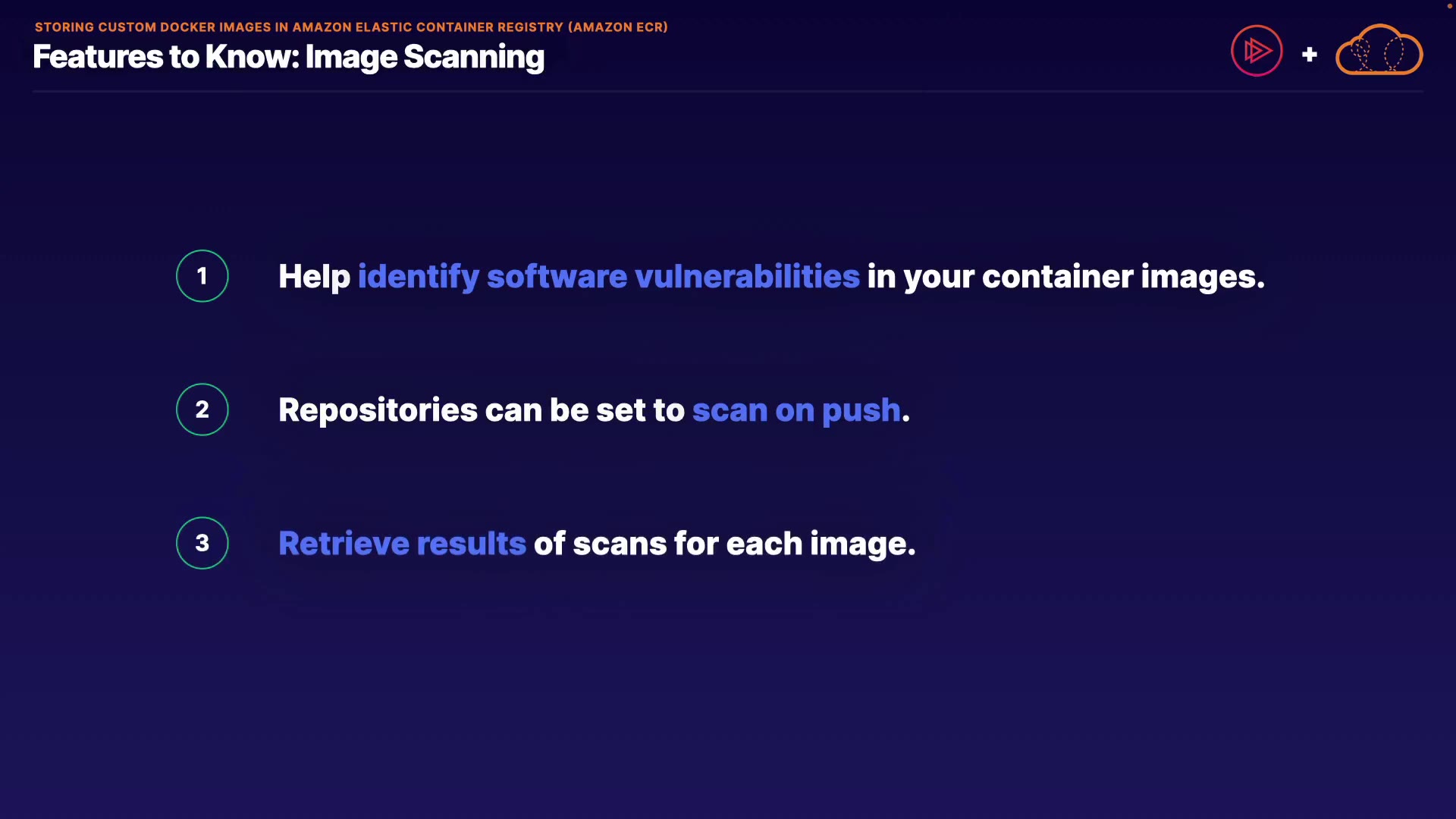Viewport: 1456px width, 819px height.
Task: Click the Pluralsight play logo icon
Action: [1257, 51]
